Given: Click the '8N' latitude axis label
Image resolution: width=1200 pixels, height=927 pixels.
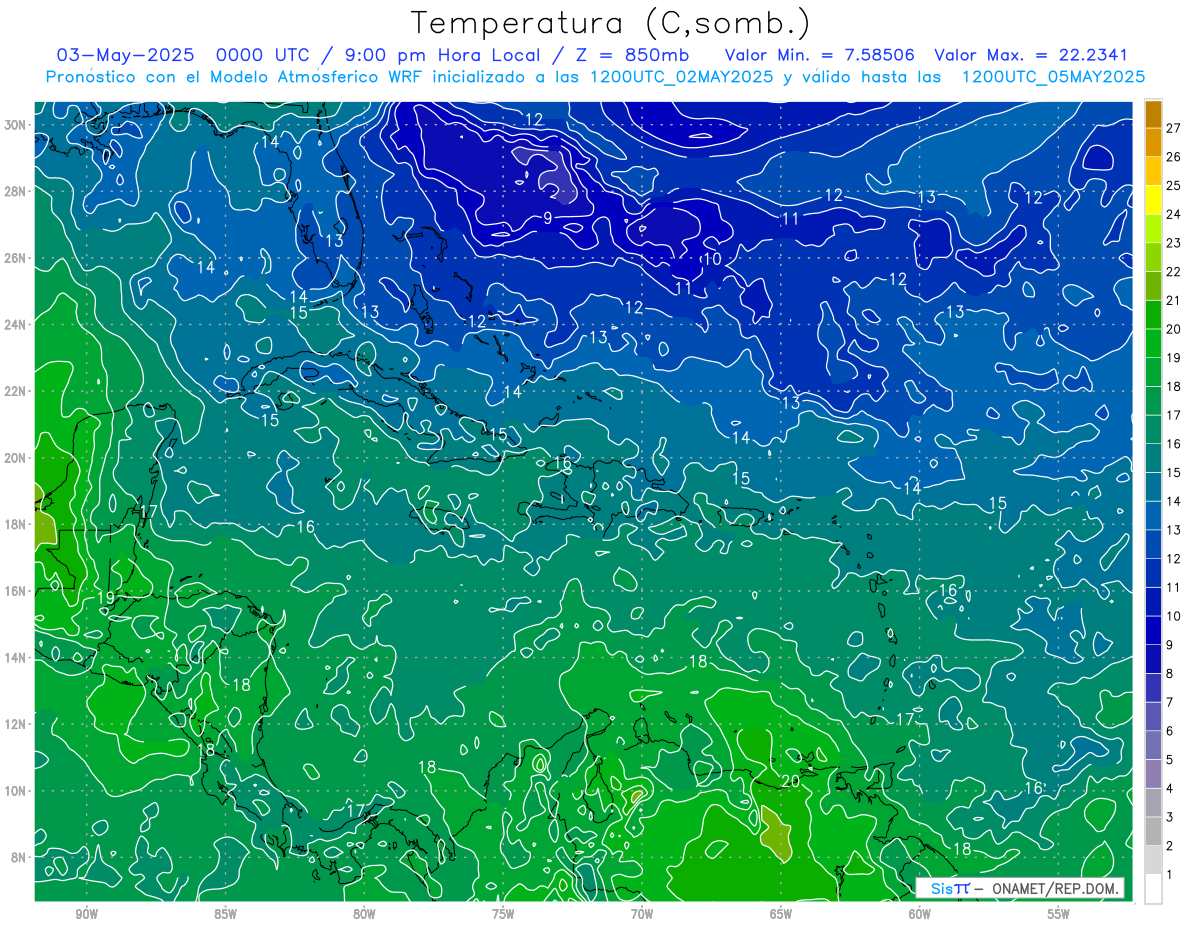Looking at the screenshot, I should 20,858.
